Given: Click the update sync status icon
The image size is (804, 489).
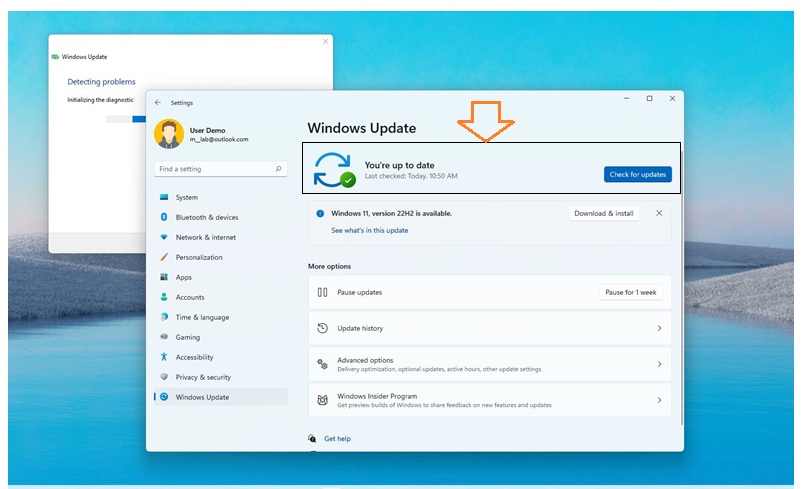Looking at the screenshot, I should (334, 170).
